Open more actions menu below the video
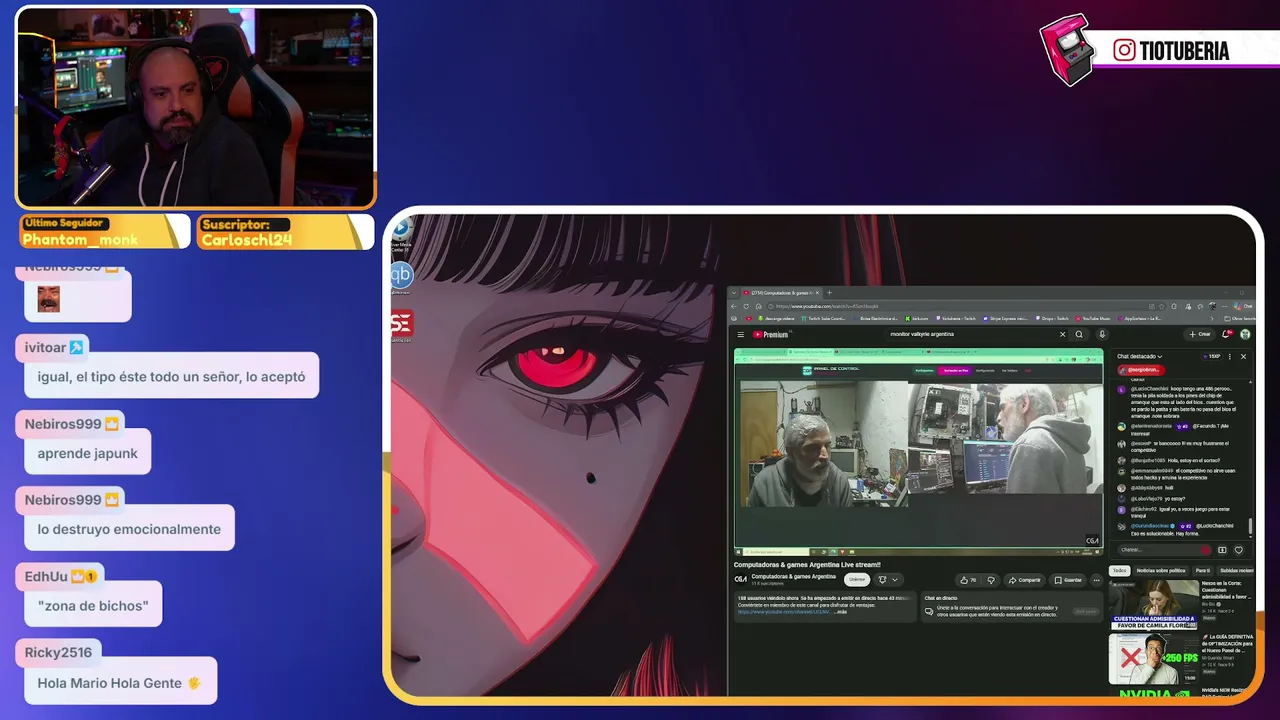The height and width of the screenshot is (720, 1280). pyautogui.click(x=1096, y=580)
